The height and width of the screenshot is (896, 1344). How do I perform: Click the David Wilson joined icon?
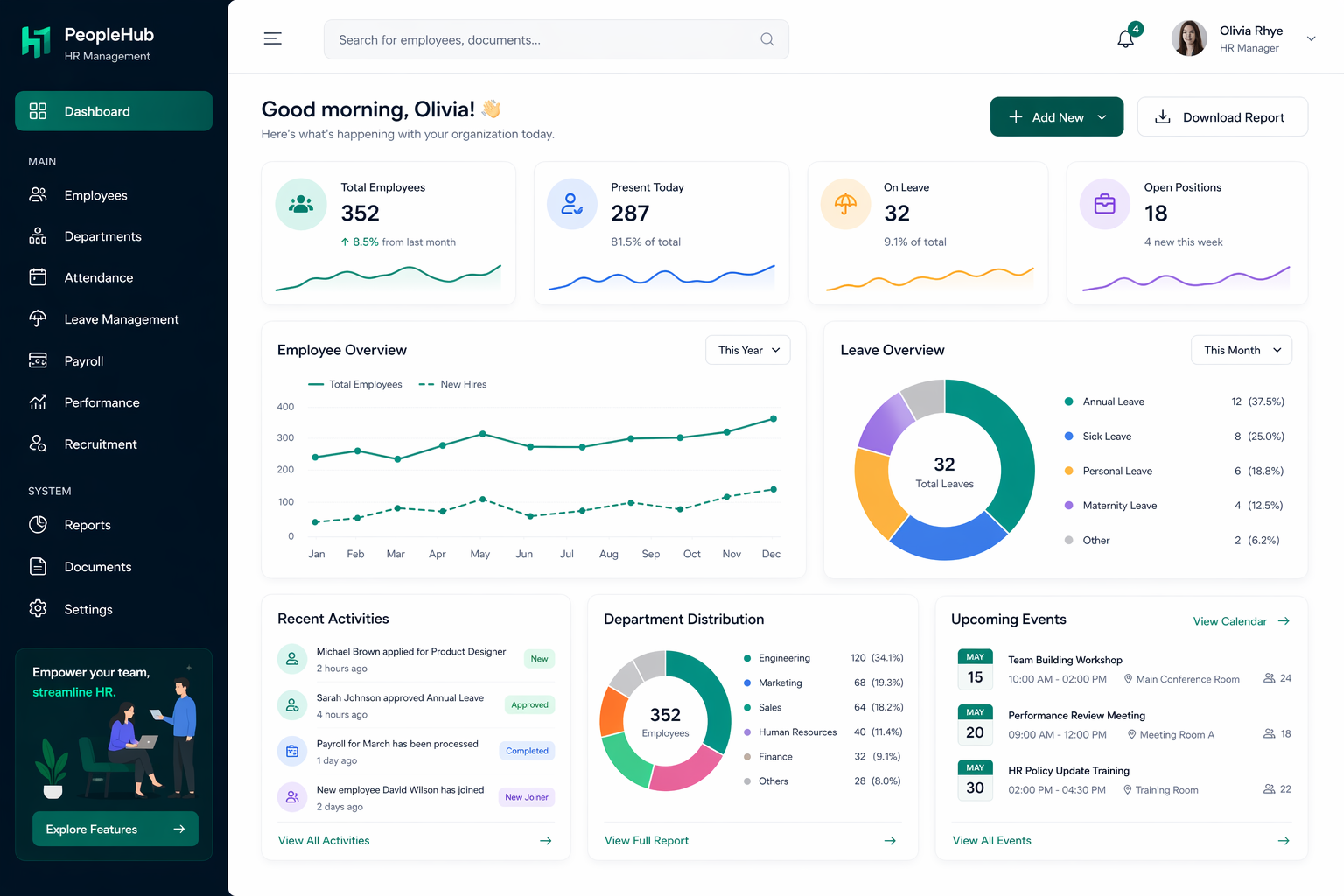292,797
